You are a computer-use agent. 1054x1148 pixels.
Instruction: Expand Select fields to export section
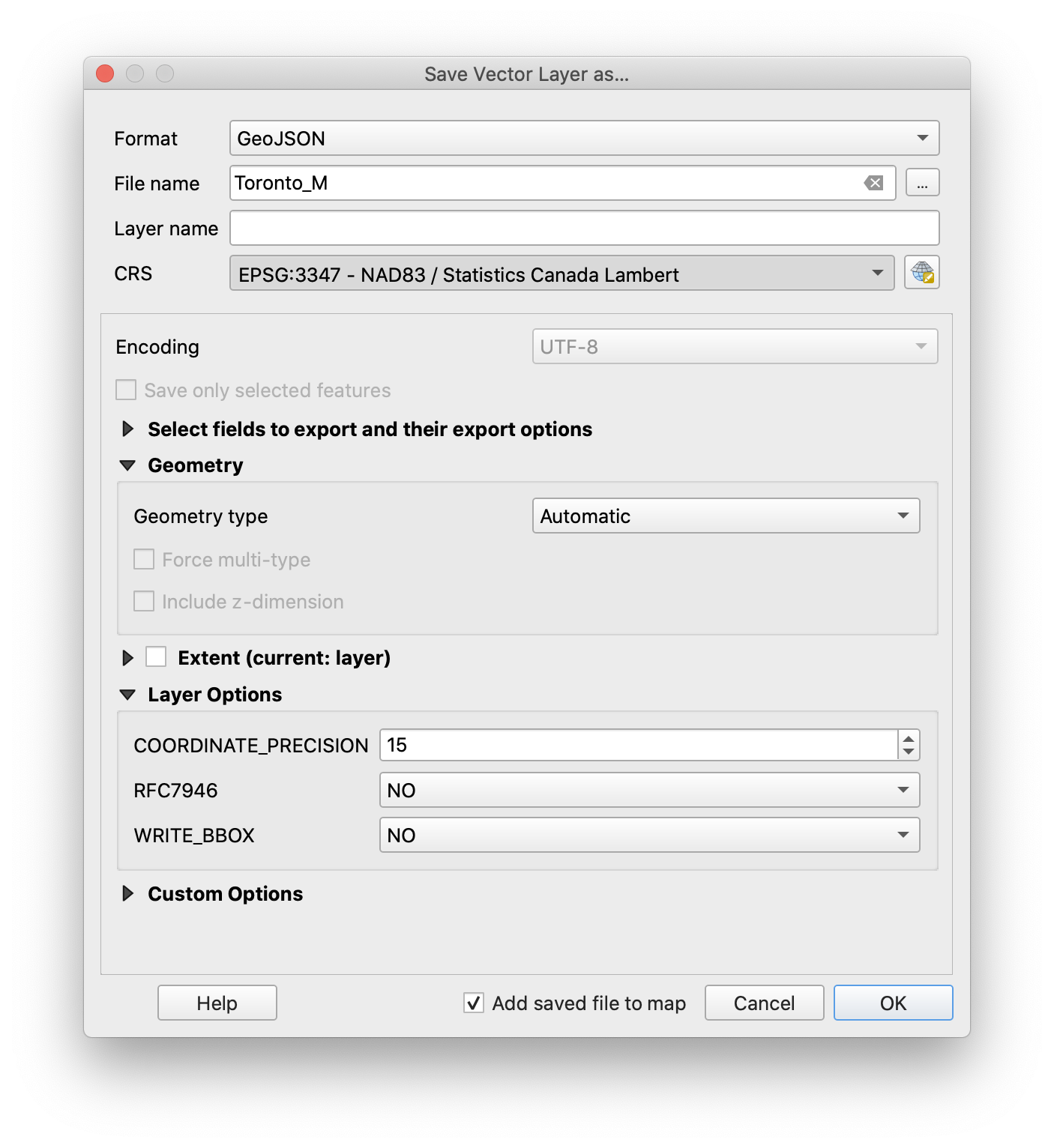coord(128,429)
